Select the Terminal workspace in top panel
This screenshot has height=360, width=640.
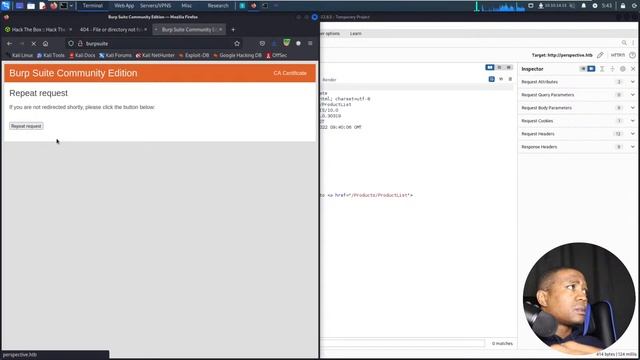click(93, 6)
